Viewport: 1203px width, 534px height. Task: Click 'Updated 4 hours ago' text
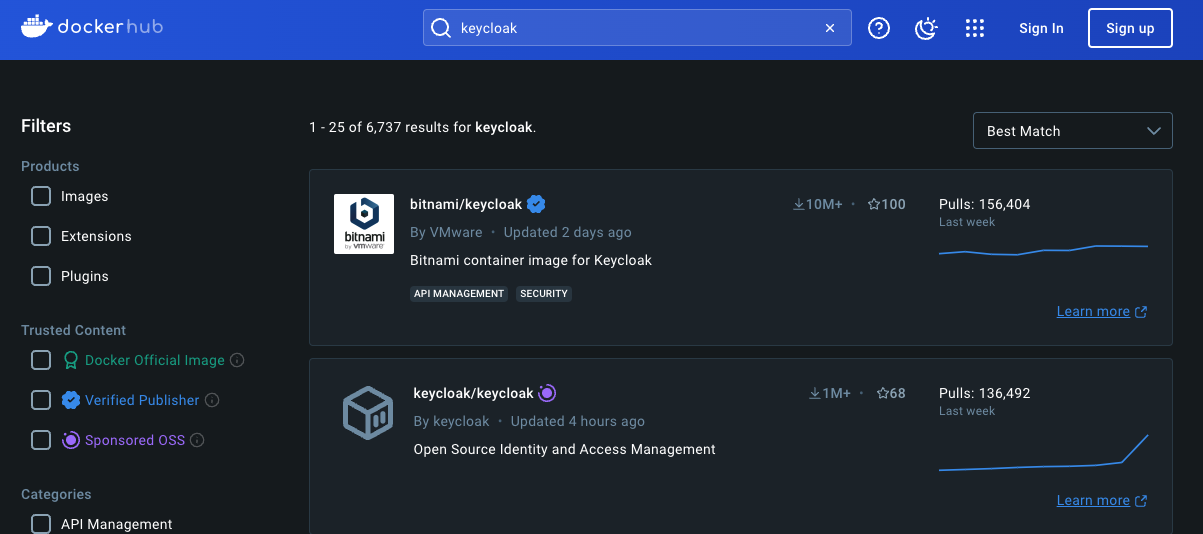click(578, 421)
